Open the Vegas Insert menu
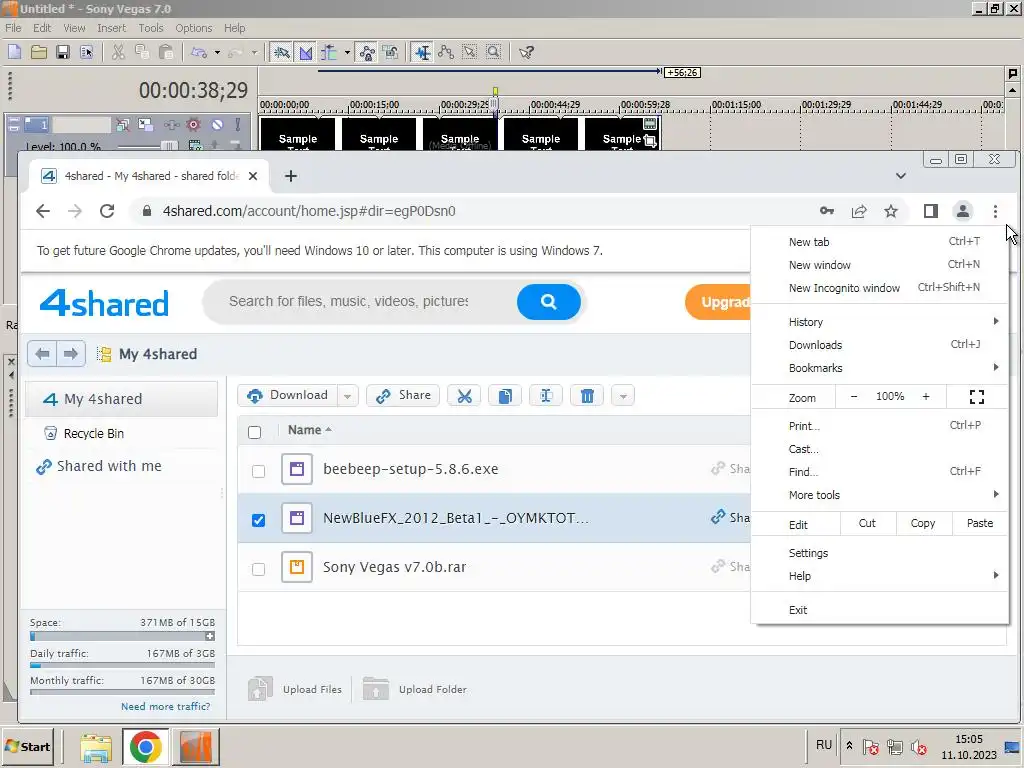The width and height of the screenshot is (1024, 768). tap(111, 28)
